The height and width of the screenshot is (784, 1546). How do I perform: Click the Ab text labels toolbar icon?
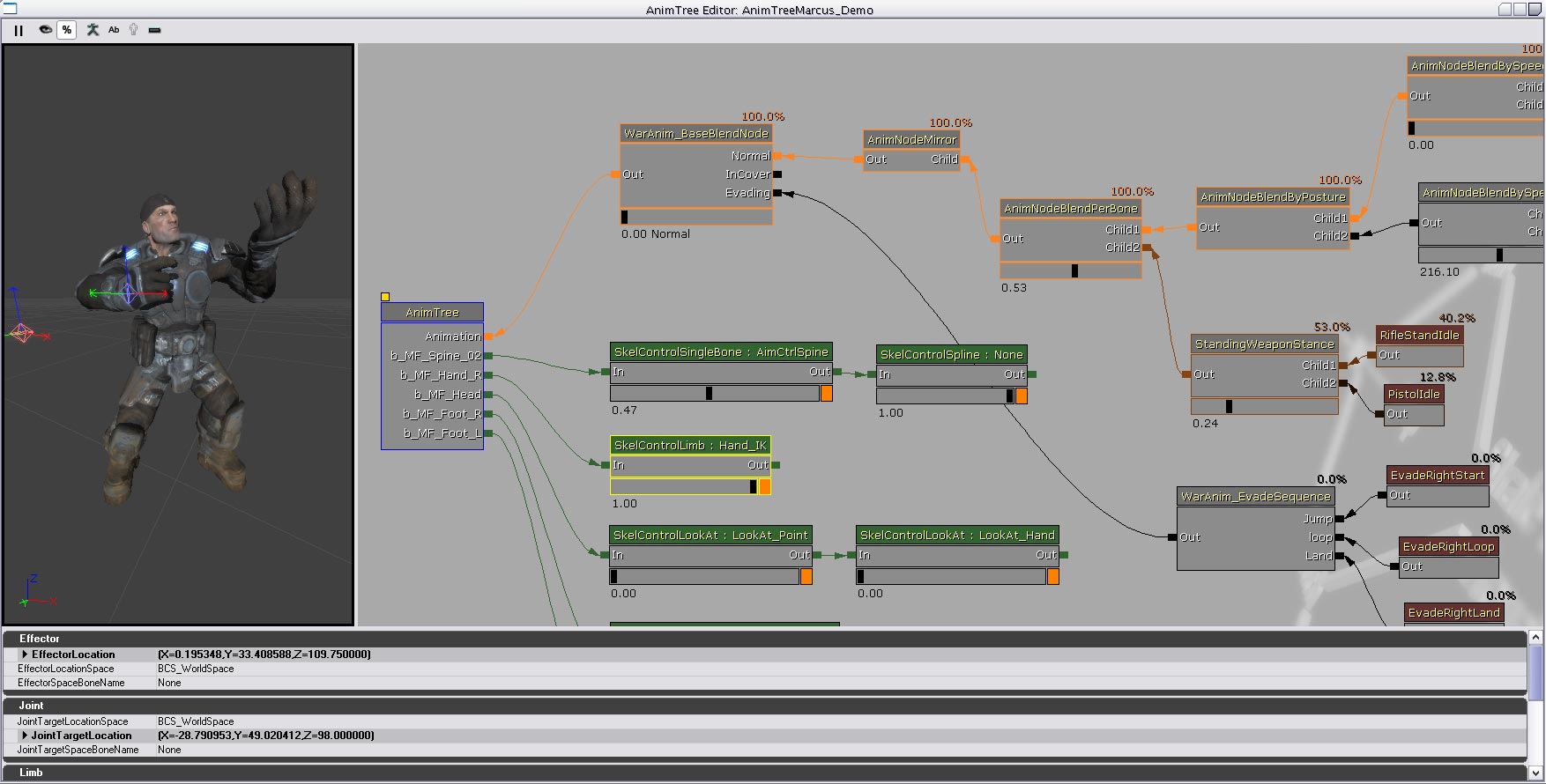(114, 30)
